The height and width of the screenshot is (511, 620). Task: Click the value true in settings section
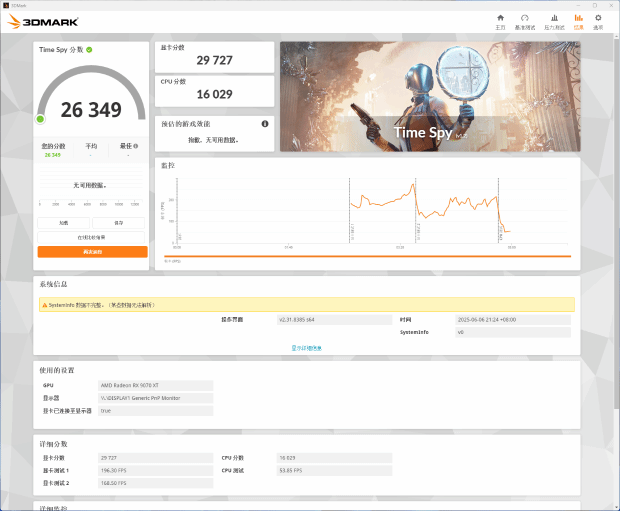[x=155, y=411]
